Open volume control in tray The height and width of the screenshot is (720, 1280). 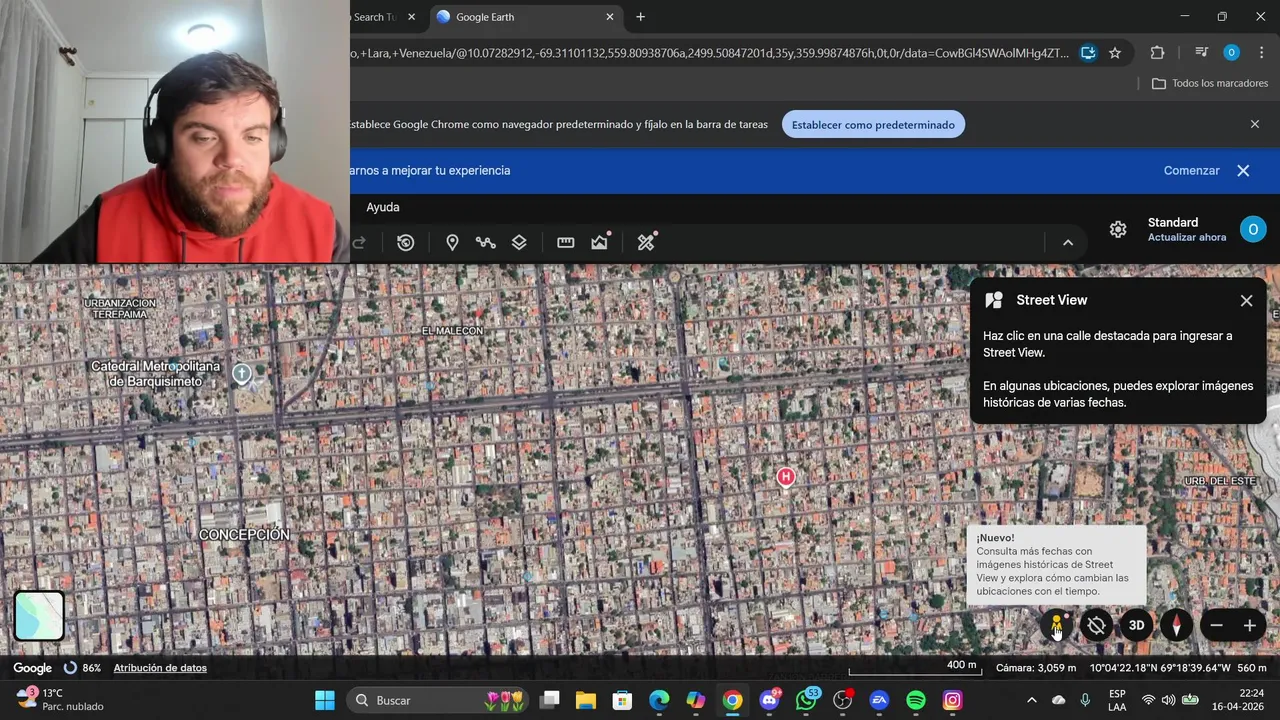(1169, 700)
